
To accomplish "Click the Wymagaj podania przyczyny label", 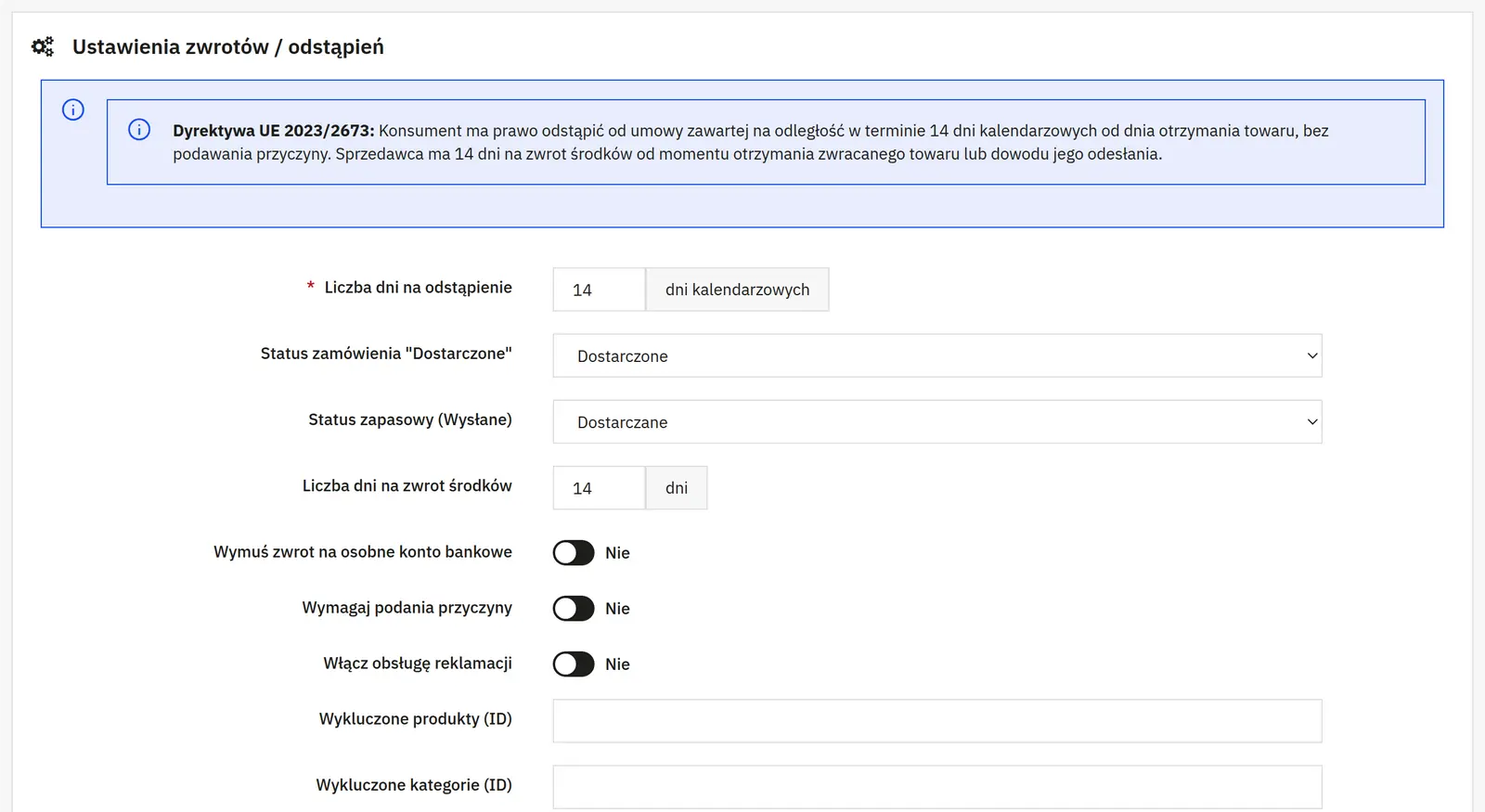I will point(407,608).
